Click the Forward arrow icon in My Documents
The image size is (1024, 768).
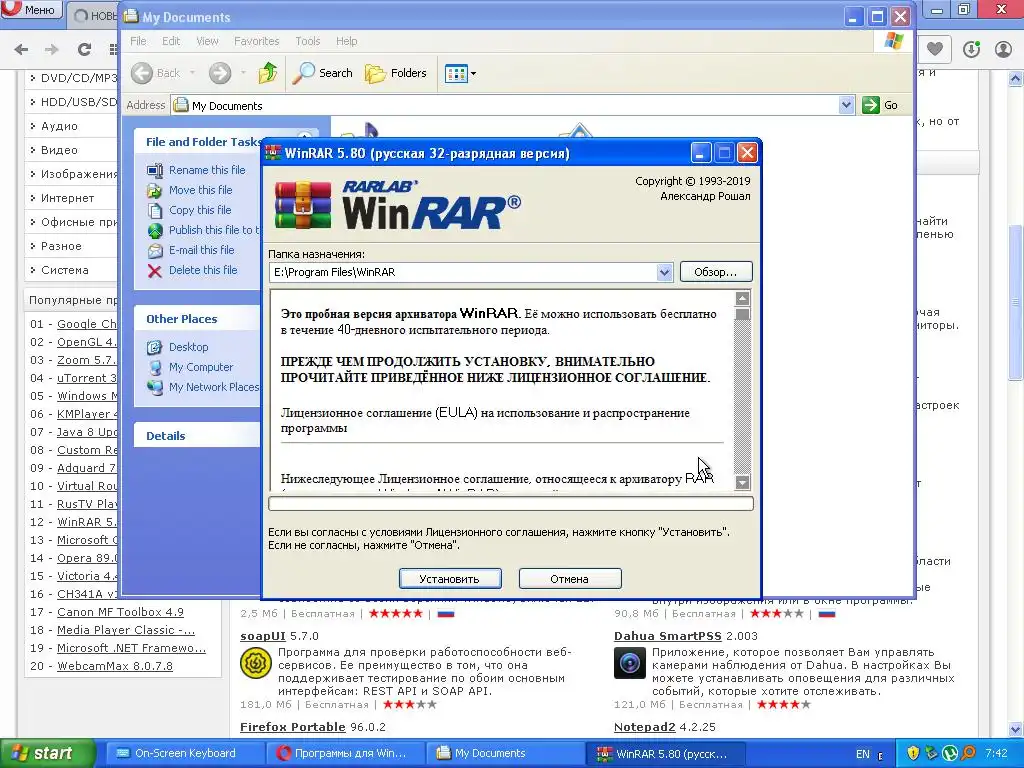[x=220, y=73]
